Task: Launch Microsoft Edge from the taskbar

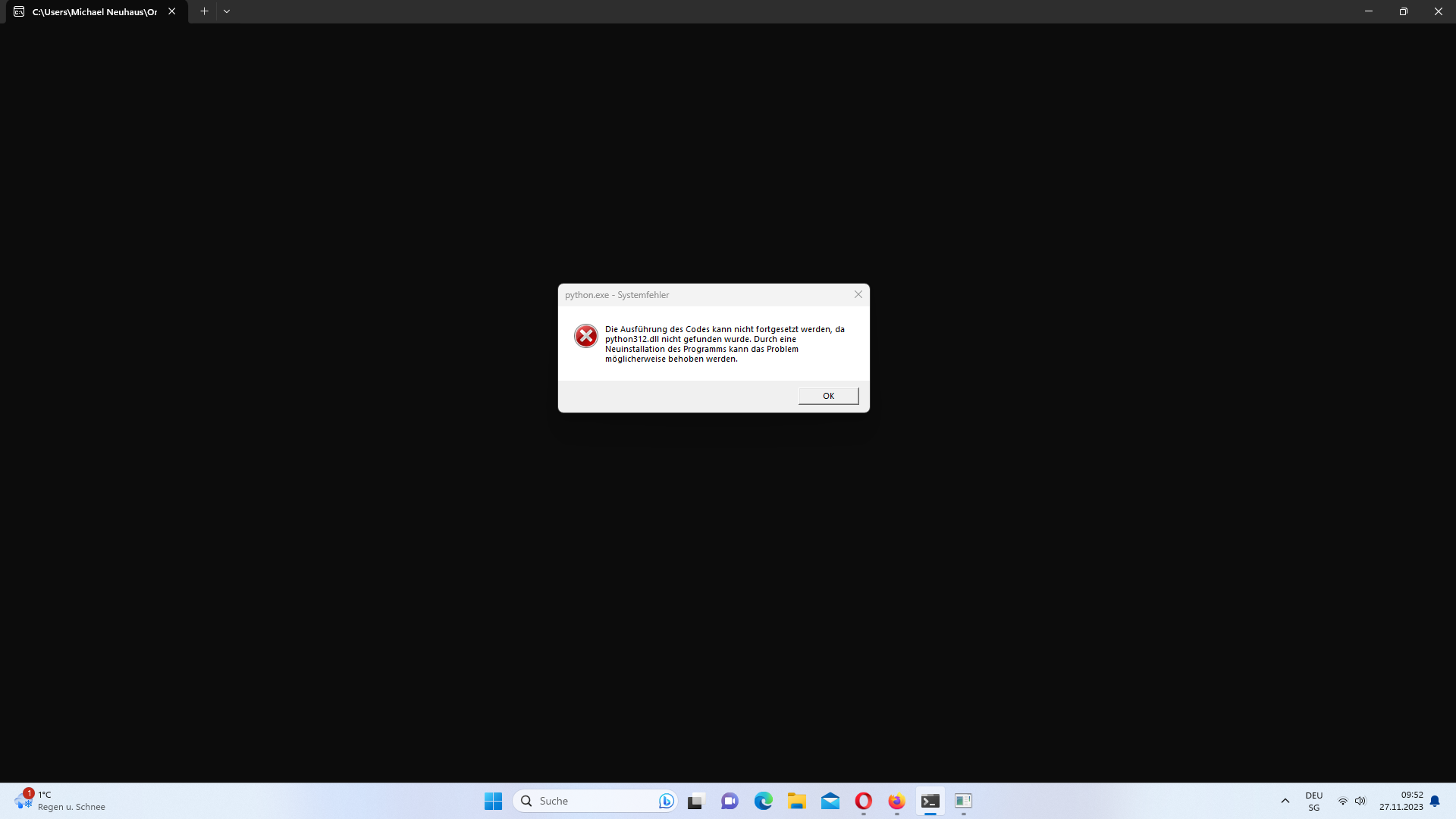Action: (763, 801)
